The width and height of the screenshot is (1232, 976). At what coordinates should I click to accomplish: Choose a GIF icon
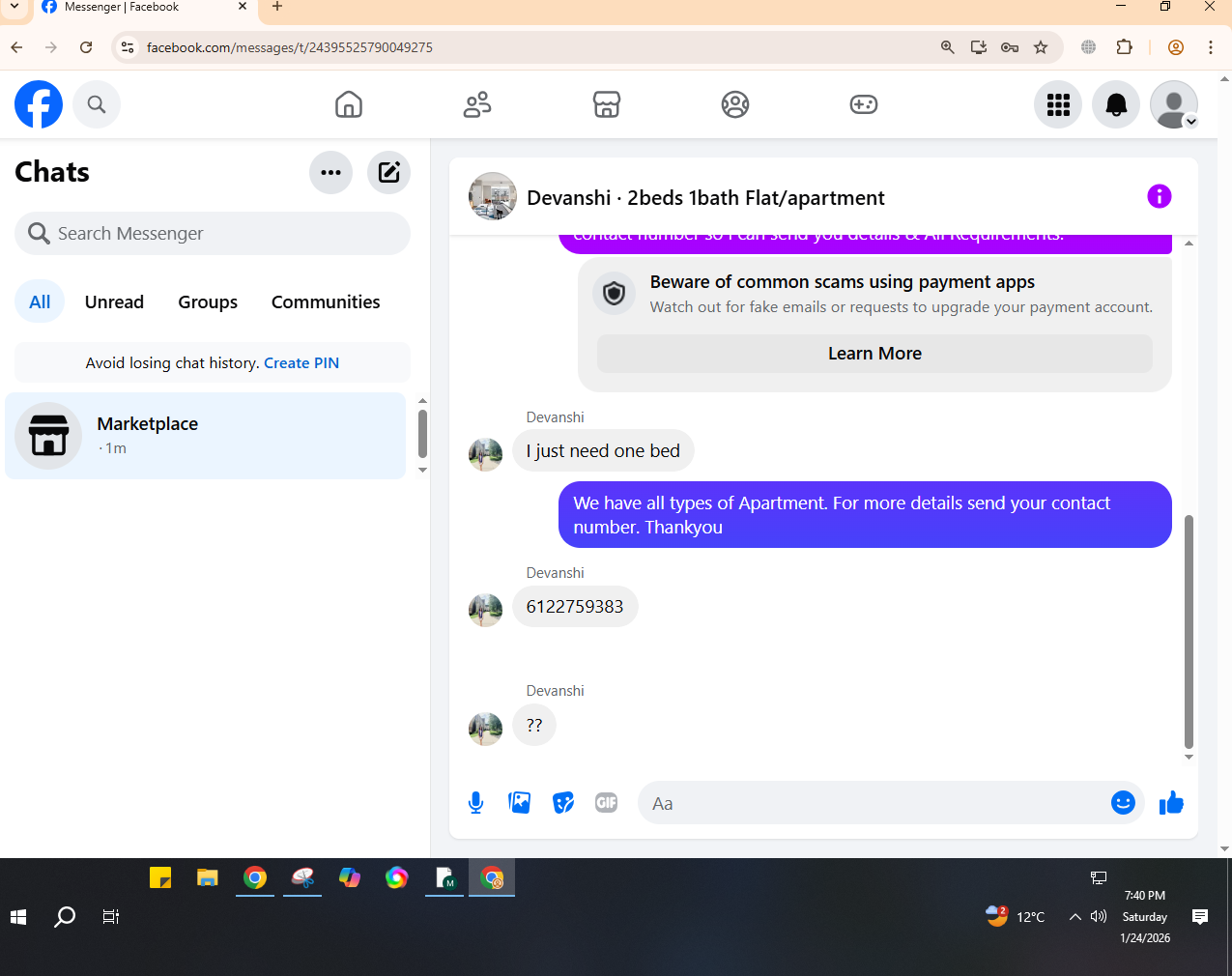click(x=607, y=803)
